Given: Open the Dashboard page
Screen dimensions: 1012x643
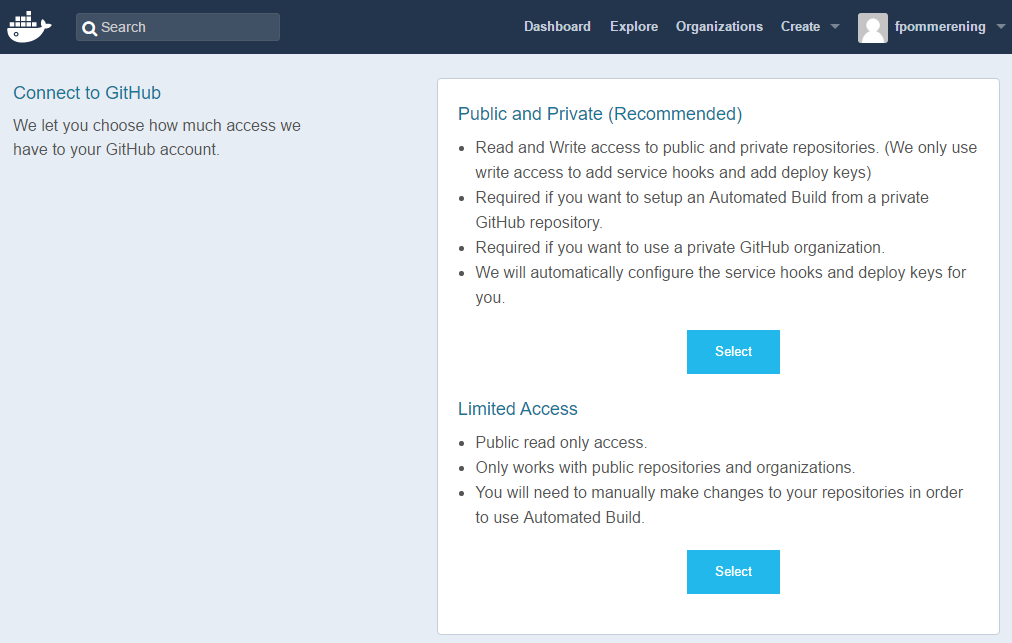Looking at the screenshot, I should tap(557, 26).
